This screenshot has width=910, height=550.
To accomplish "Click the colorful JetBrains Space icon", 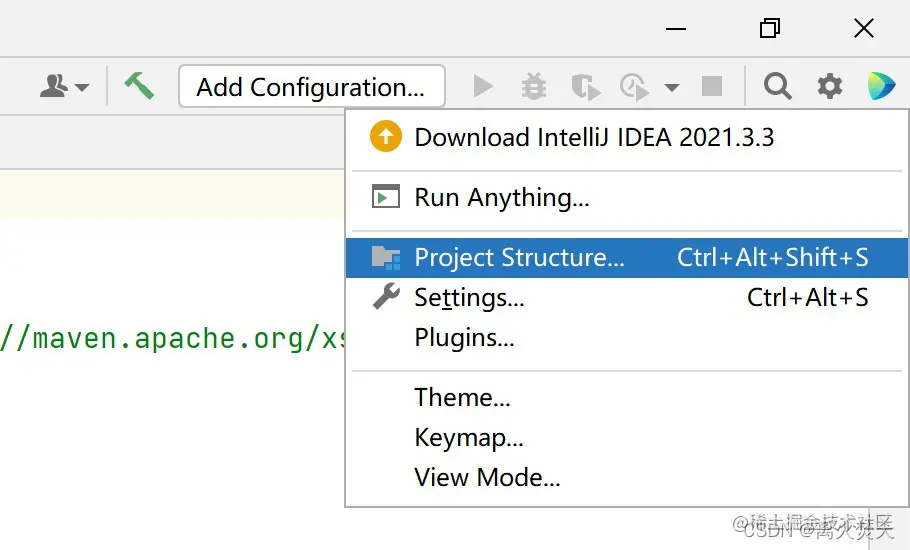I will tap(882, 86).
